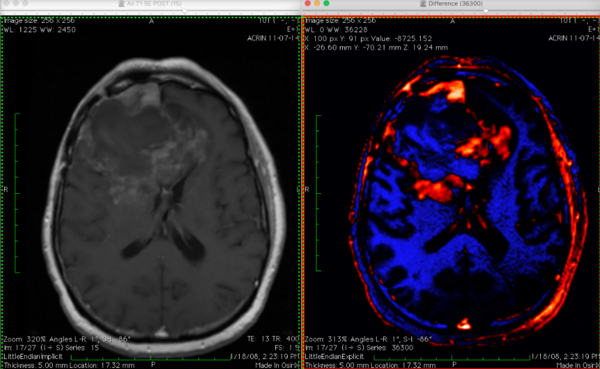The height and width of the screenshot is (369, 600).
Task: Click the Difference window document proxy icon
Action: pos(423,4)
